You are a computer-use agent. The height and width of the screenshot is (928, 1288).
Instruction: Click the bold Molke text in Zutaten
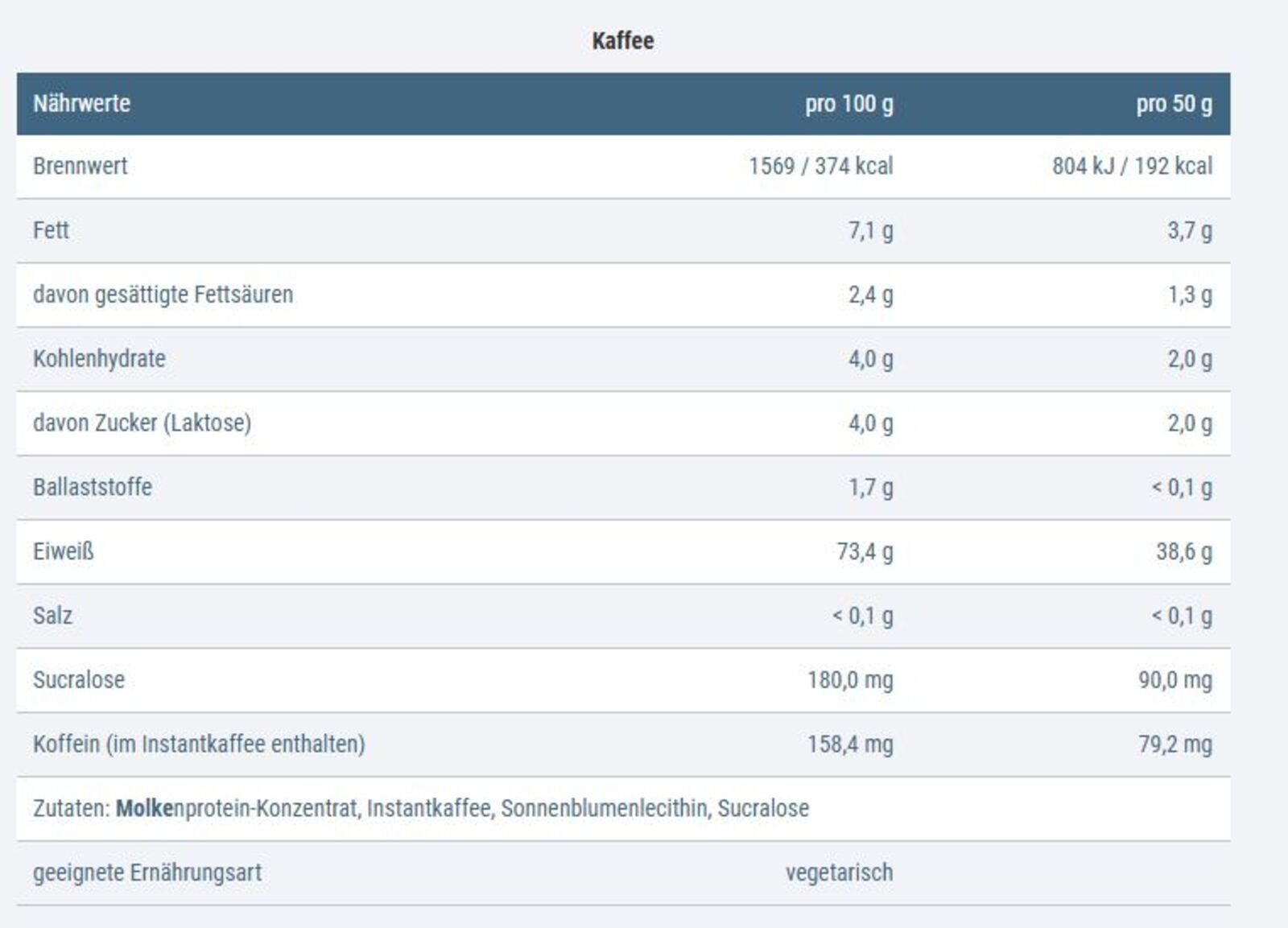pos(144,808)
